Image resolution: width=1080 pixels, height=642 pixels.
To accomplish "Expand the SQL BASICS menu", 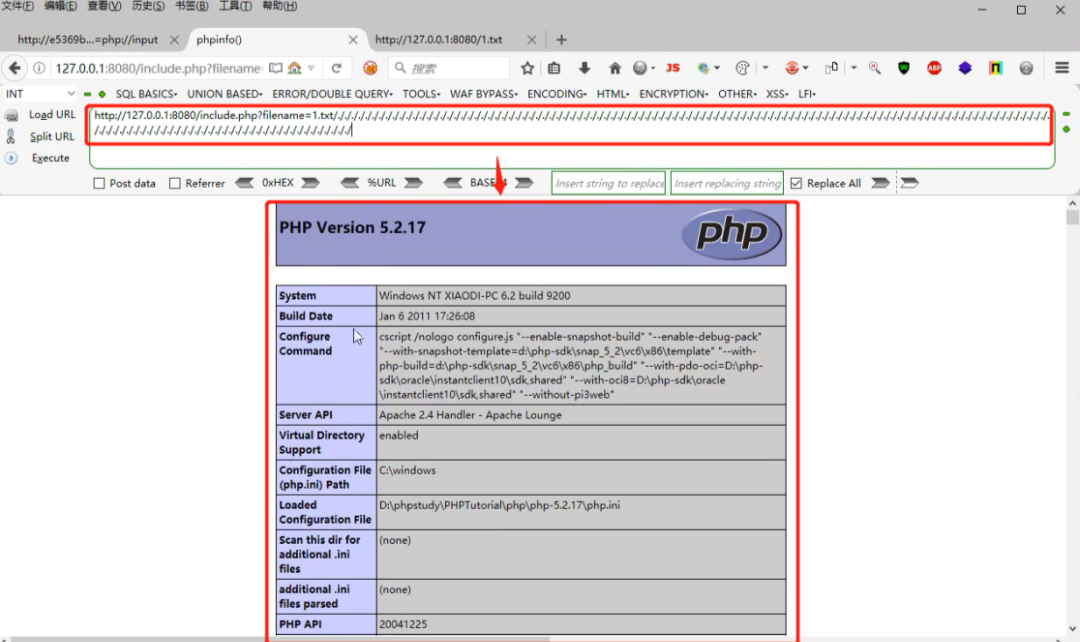I will 146,94.
